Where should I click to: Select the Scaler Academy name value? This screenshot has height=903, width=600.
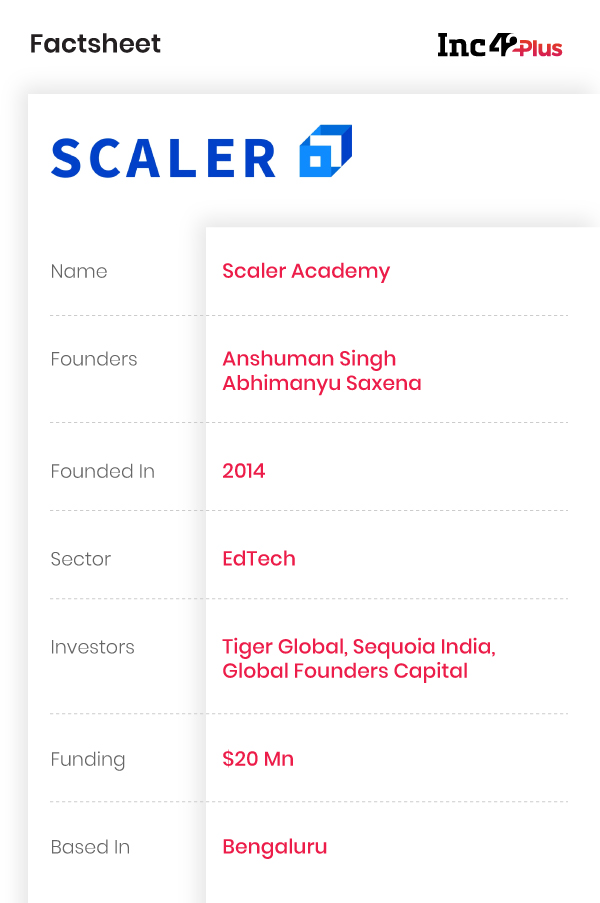coord(306,271)
